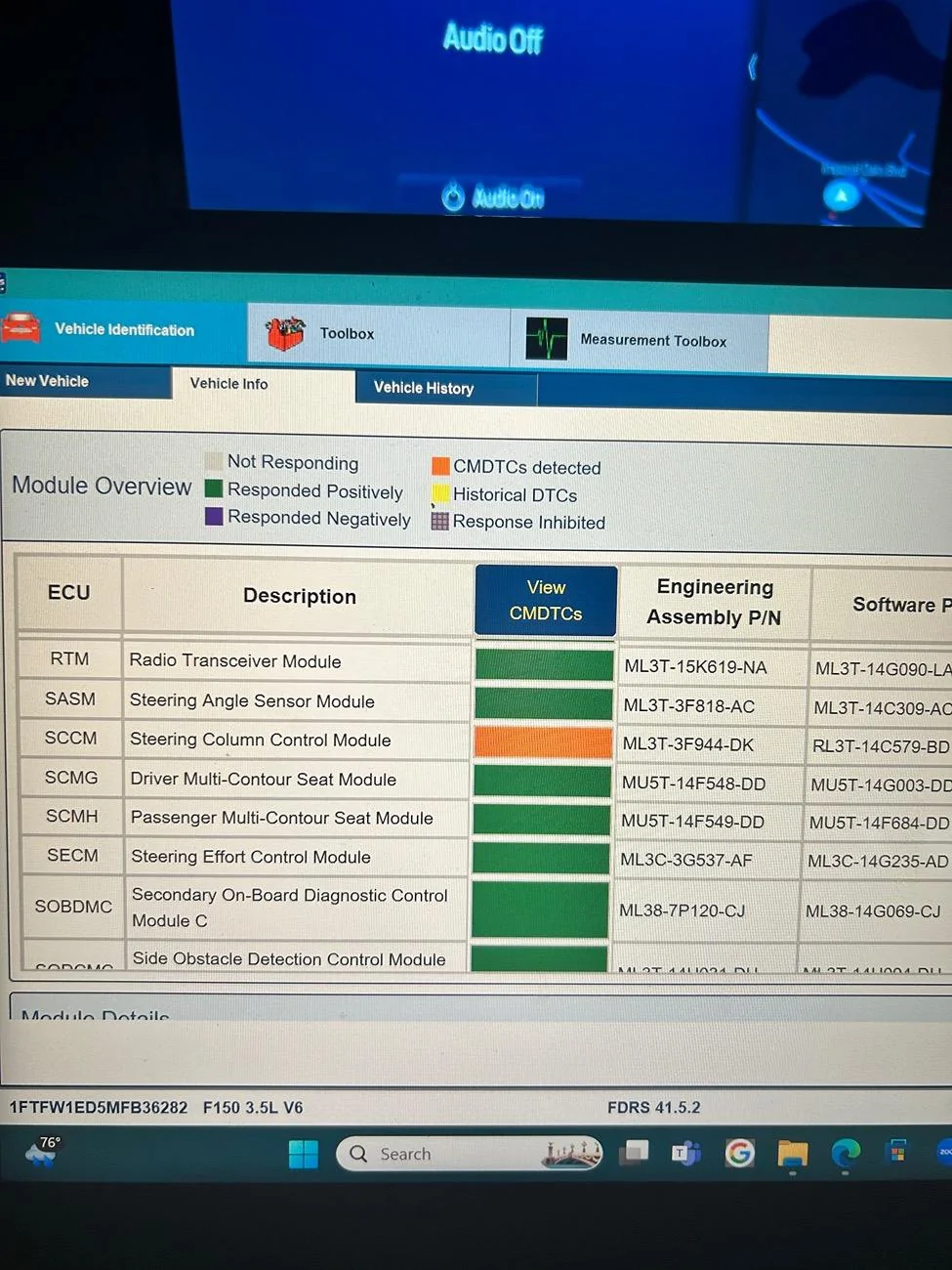Click the Measurement Toolbox waveform icon
Image resolution: width=952 pixels, height=1270 pixels.
click(546, 339)
